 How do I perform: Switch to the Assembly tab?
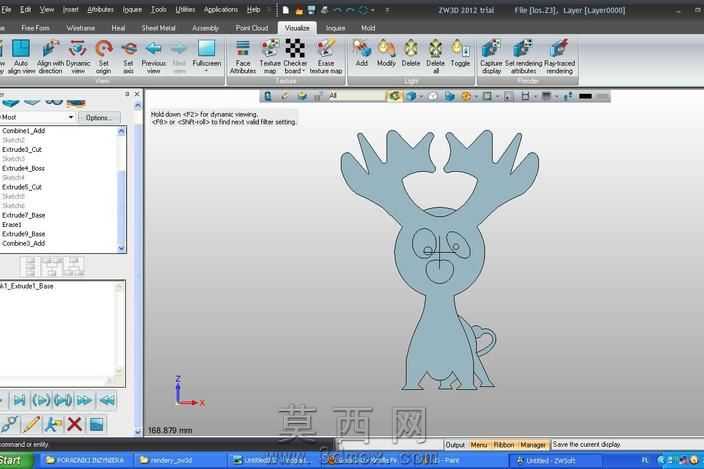point(205,28)
